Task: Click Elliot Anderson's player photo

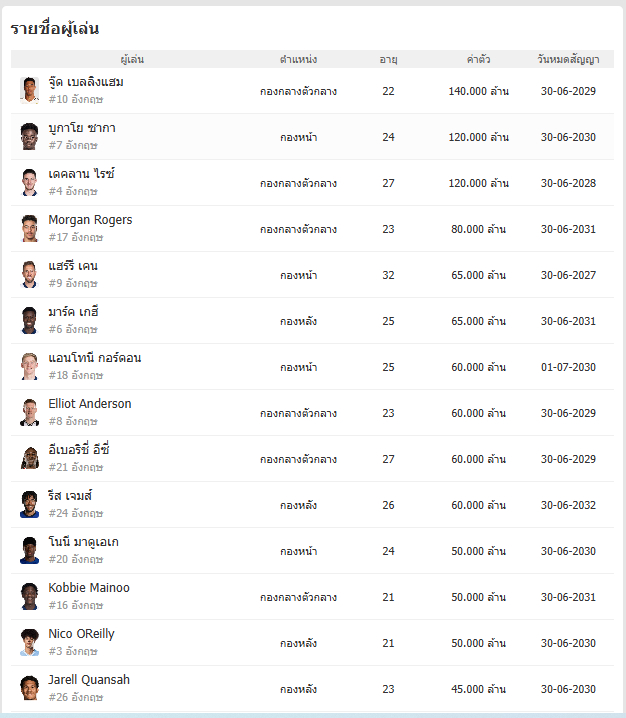Action: tap(29, 413)
